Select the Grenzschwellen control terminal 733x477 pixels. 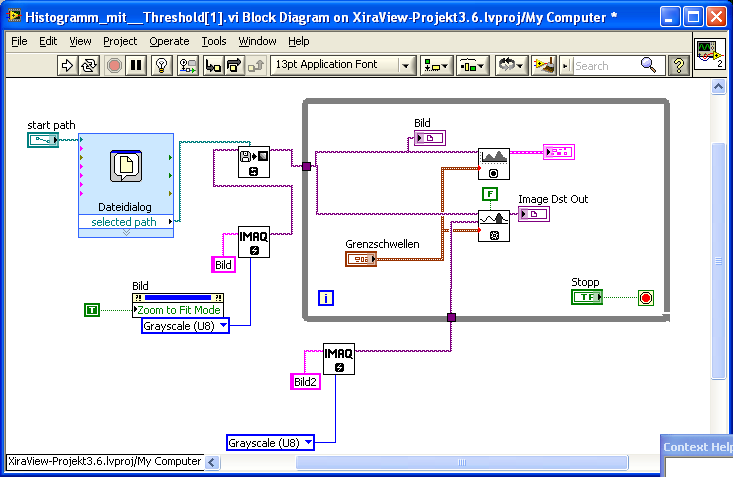tap(361, 259)
